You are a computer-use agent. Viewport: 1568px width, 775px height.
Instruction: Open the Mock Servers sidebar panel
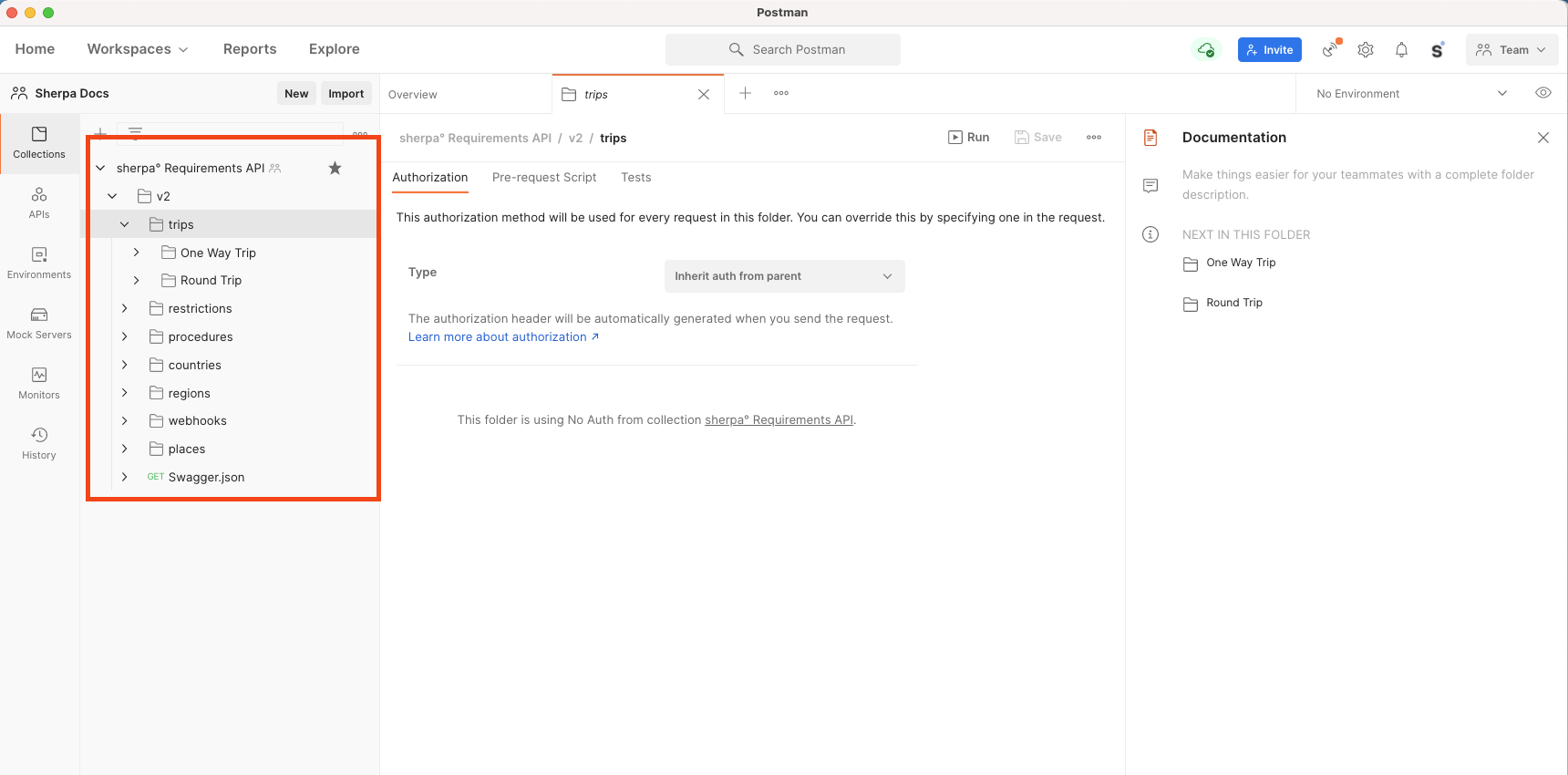point(39,324)
